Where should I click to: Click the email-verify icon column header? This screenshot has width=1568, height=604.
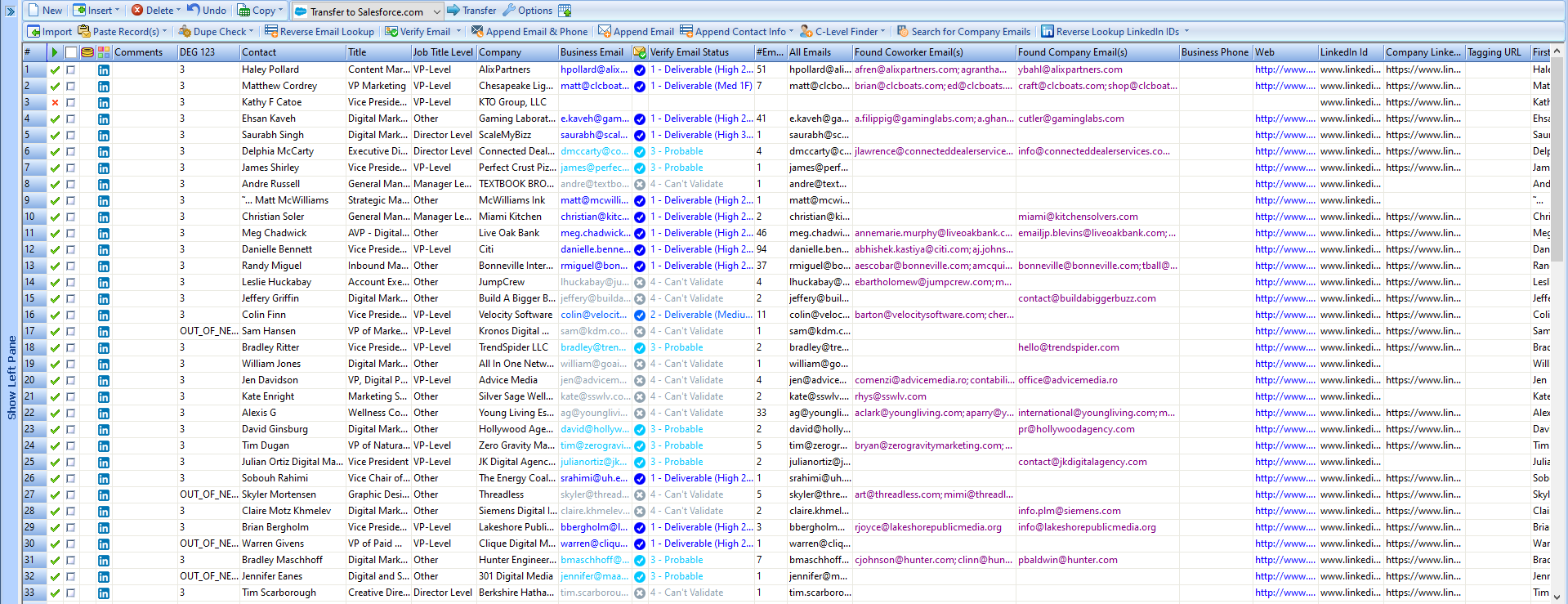click(x=640, y=52)
